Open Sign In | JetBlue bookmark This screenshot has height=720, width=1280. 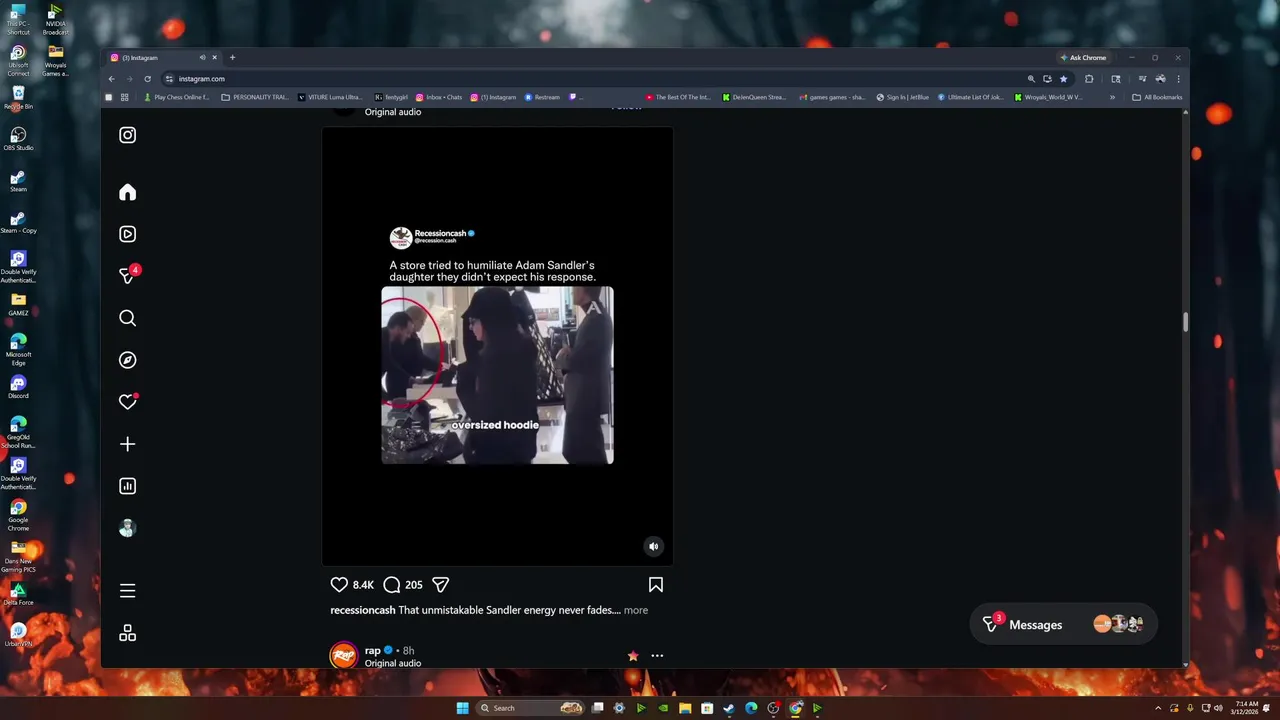pos(903,97)
